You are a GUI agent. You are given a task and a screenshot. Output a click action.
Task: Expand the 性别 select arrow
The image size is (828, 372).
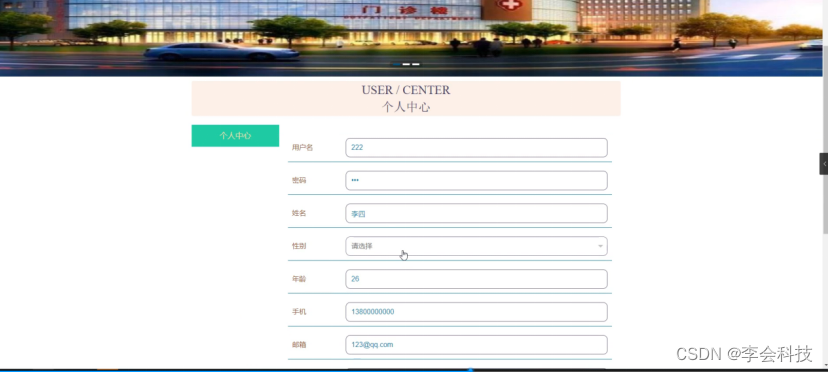coord(600,246)
